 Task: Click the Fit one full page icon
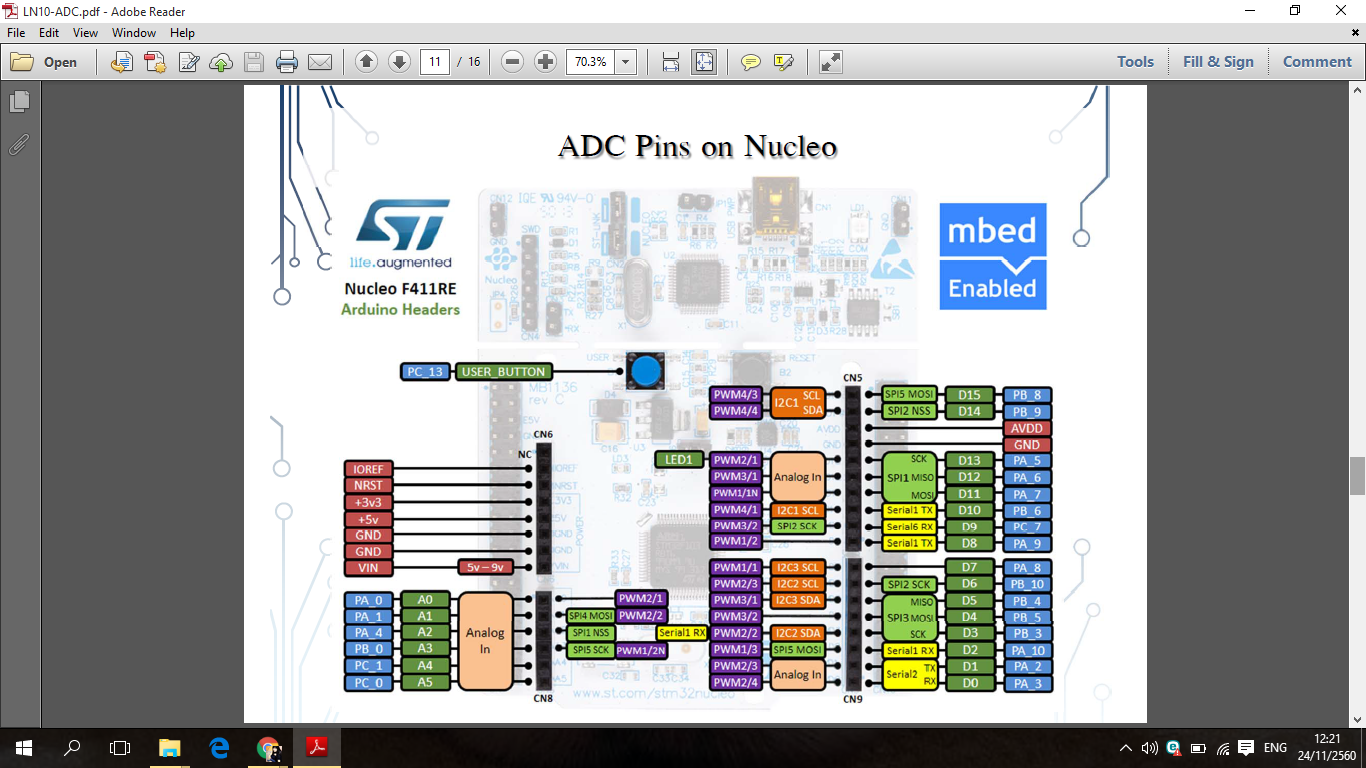pyautogui.click(x=704, y=62)
